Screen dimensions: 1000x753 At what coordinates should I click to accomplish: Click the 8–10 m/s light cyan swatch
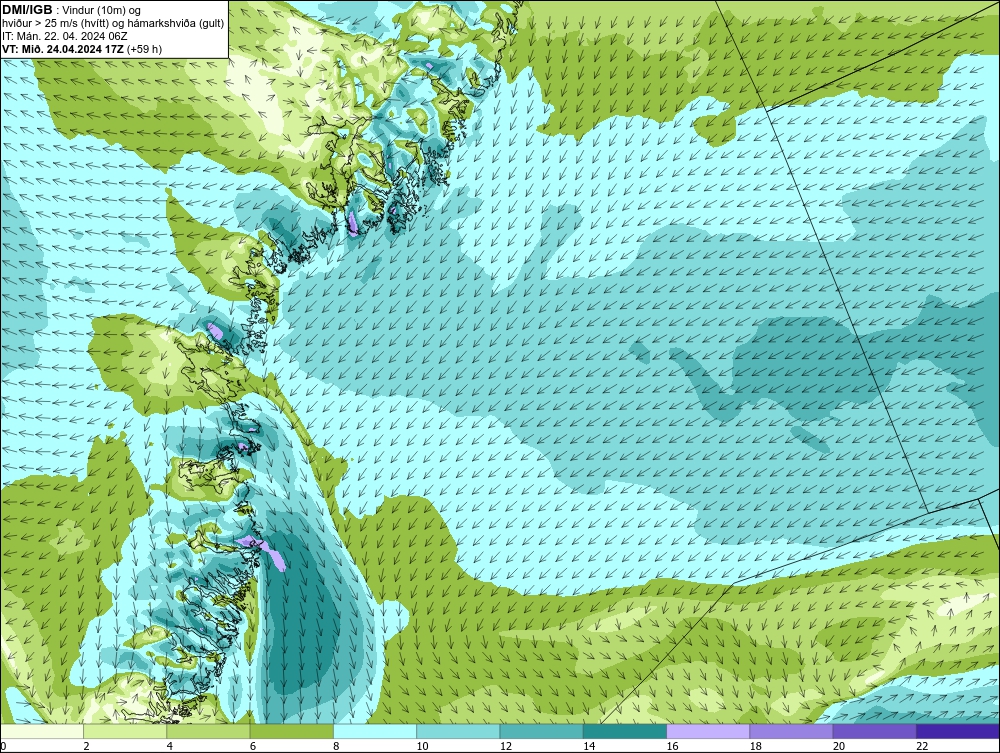coord(375,731)
